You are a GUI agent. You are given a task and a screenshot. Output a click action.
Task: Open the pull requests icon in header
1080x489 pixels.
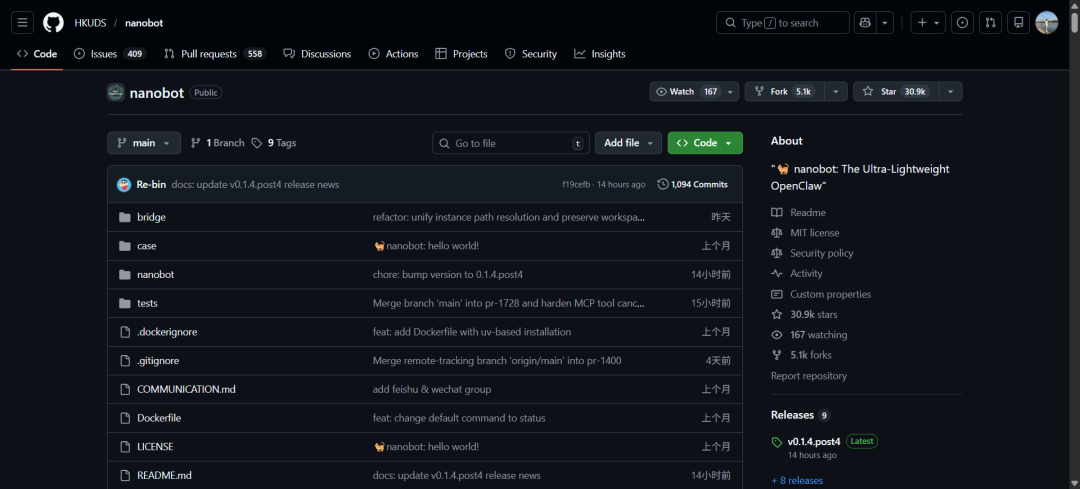[x=990, y=23]
